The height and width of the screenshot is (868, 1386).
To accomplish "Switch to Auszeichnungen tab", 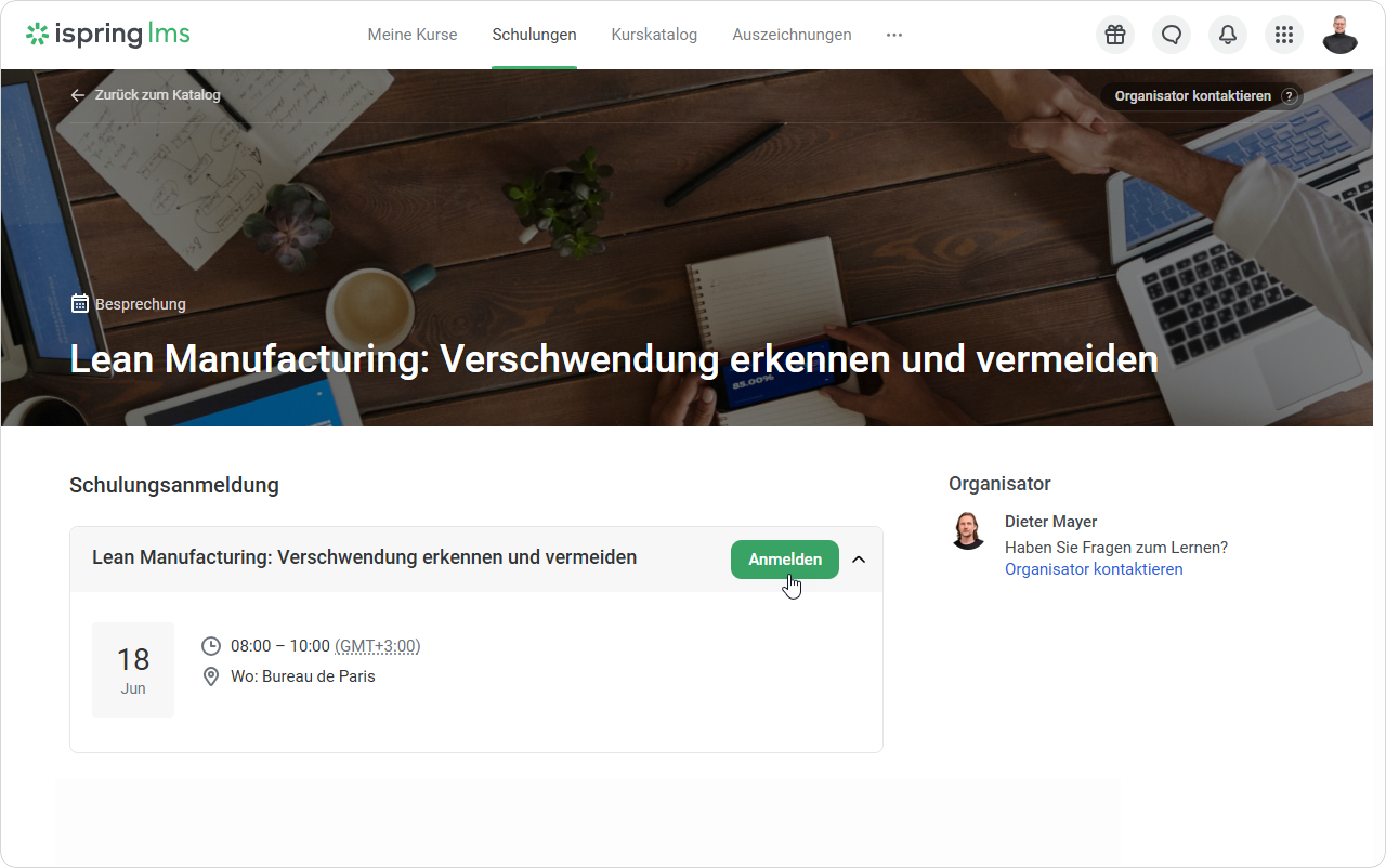I will (x=792, y=35).
